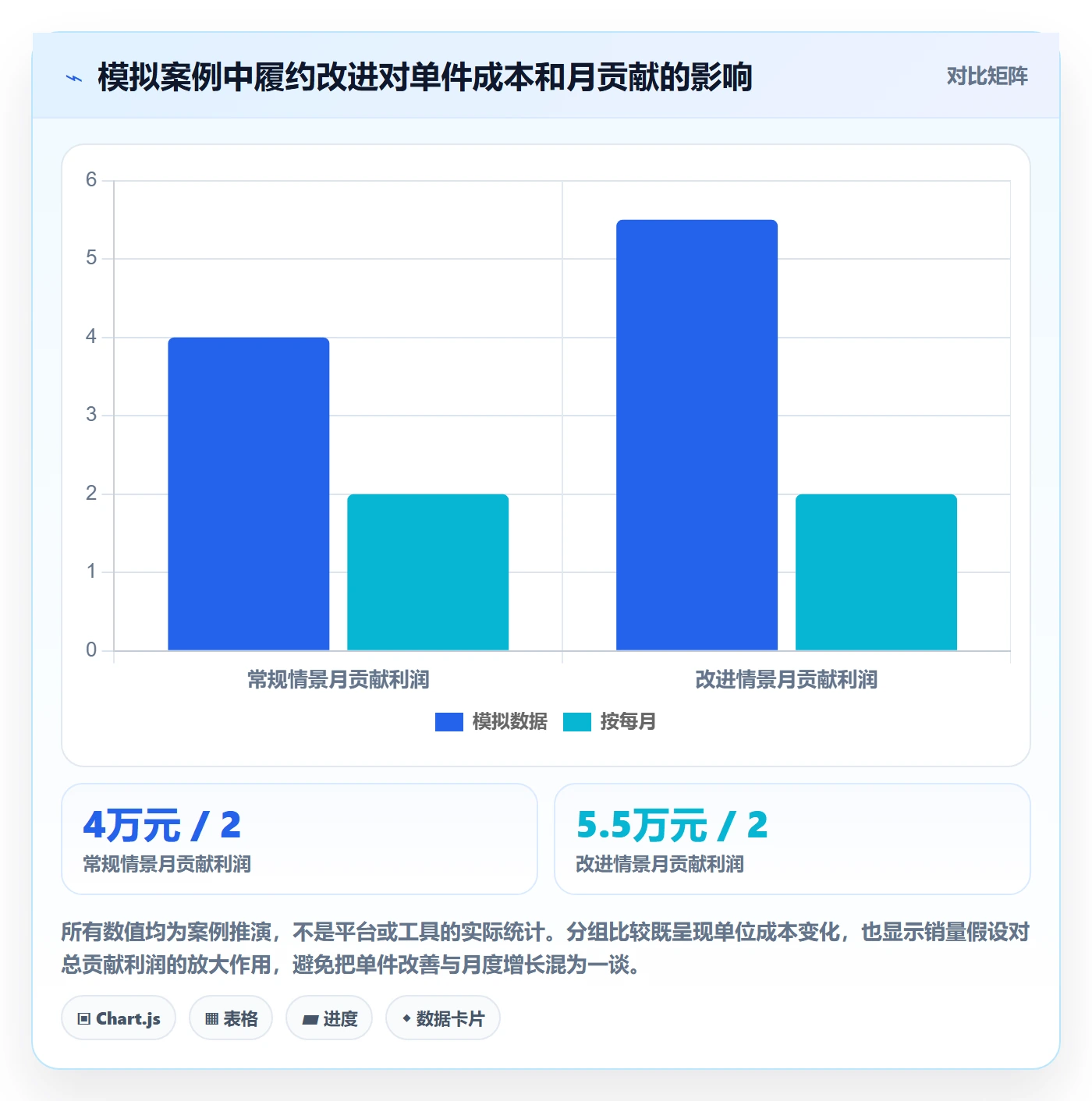Click the diamond icon in 数据卡片 tag
The height and width of the screenshot is (1101, 1092).
pyautogui.click(x=406, y=1018)
